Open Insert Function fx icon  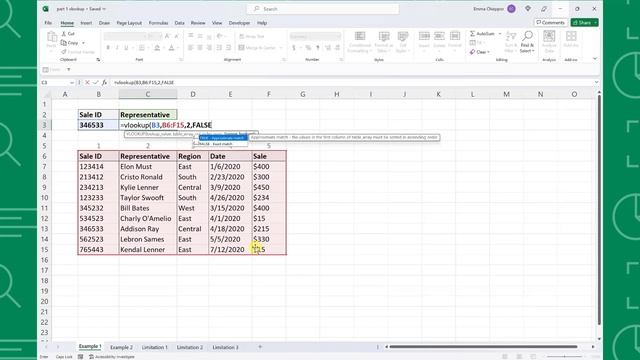104,82
